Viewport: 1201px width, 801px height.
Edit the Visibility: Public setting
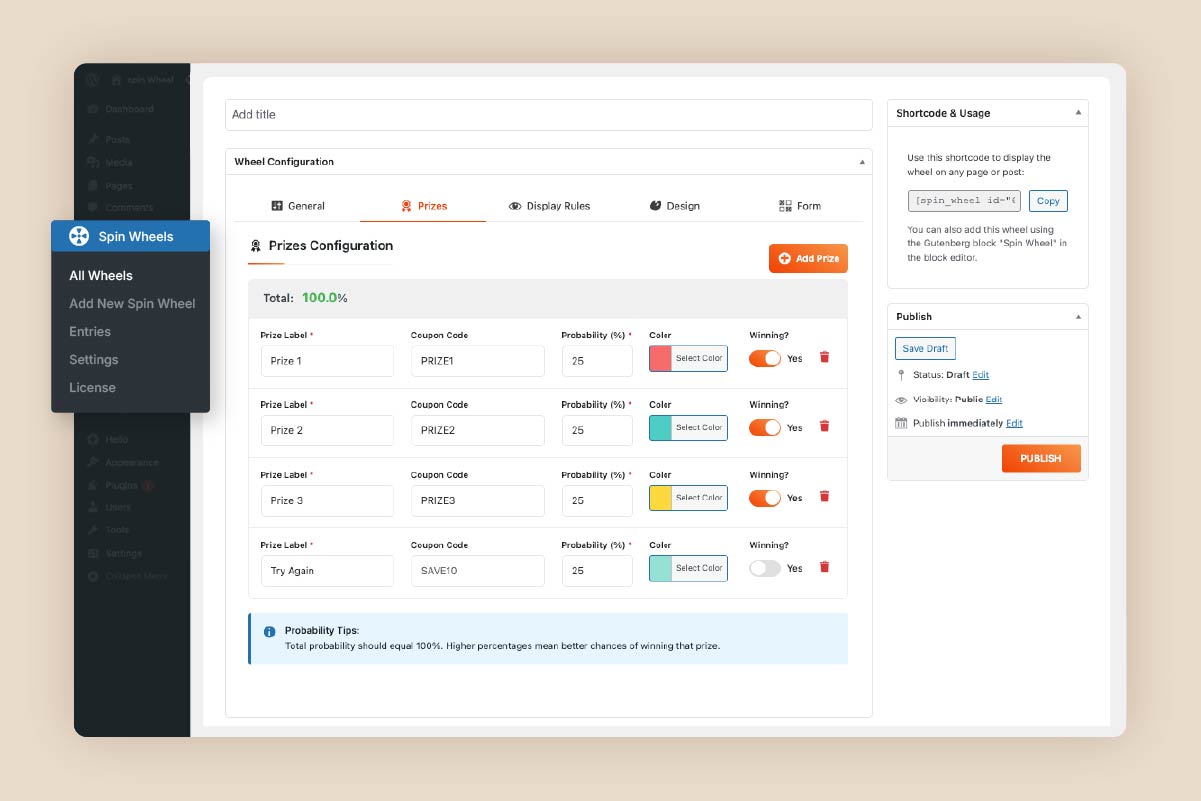[x=993, y=400]
